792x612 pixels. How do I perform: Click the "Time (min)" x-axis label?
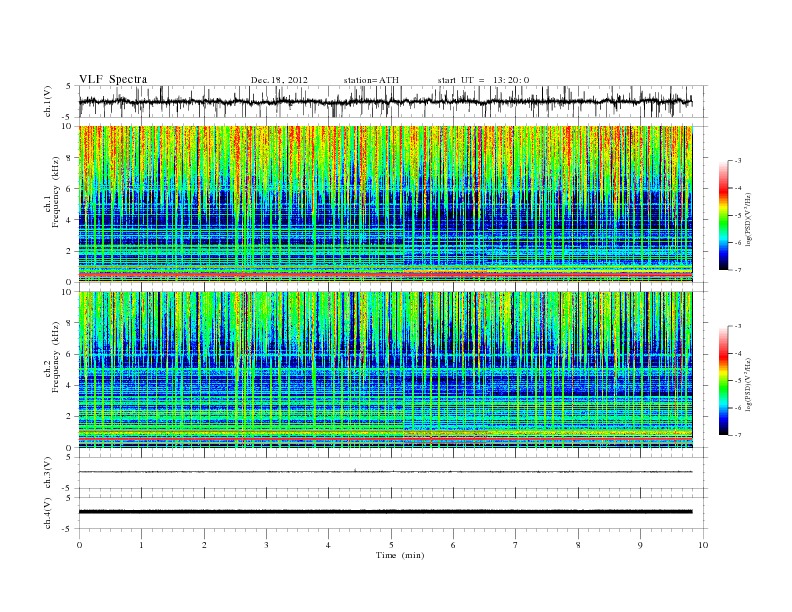[400, 555]
